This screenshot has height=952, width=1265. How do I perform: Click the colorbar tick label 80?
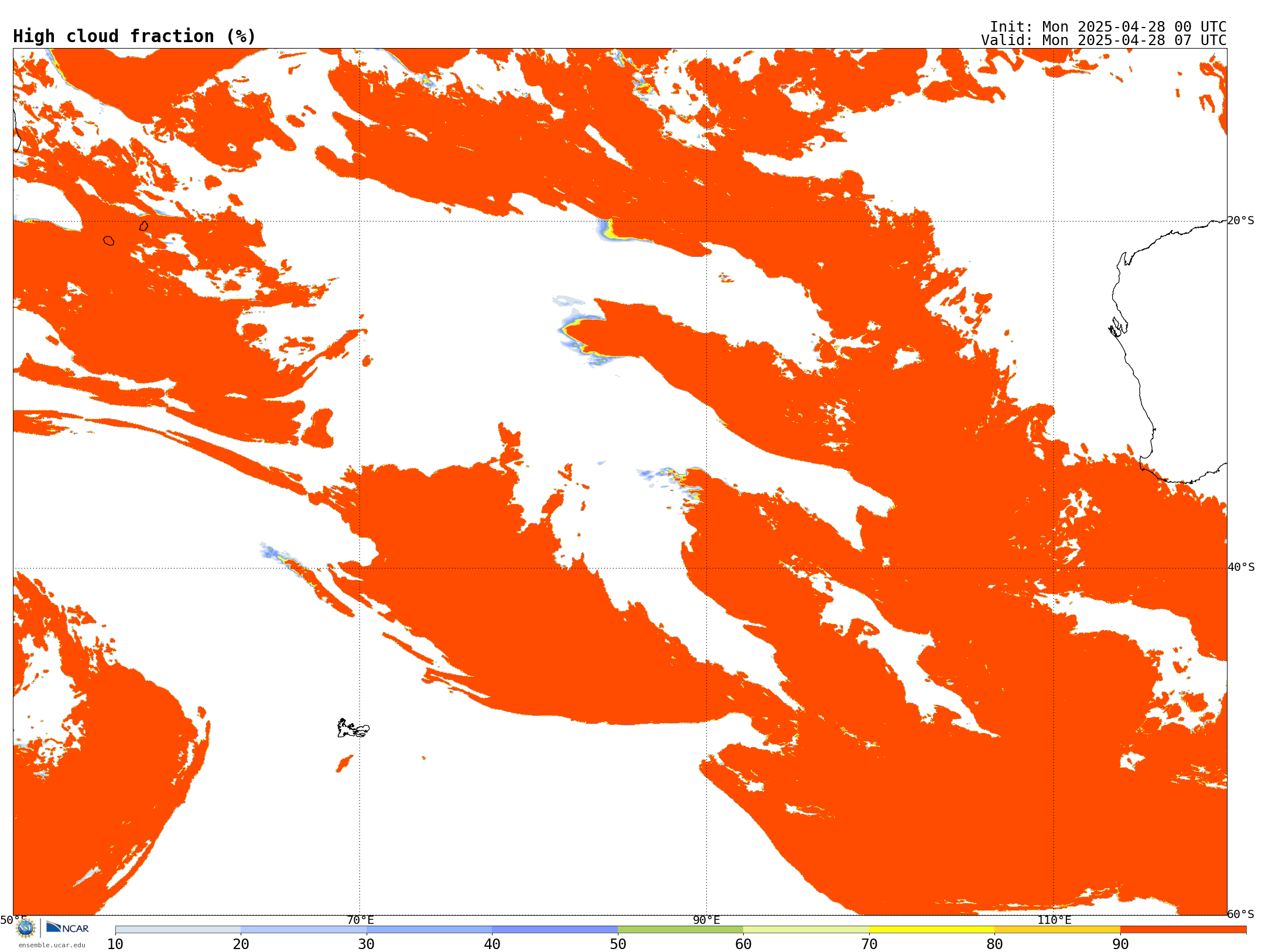[995, 944]
